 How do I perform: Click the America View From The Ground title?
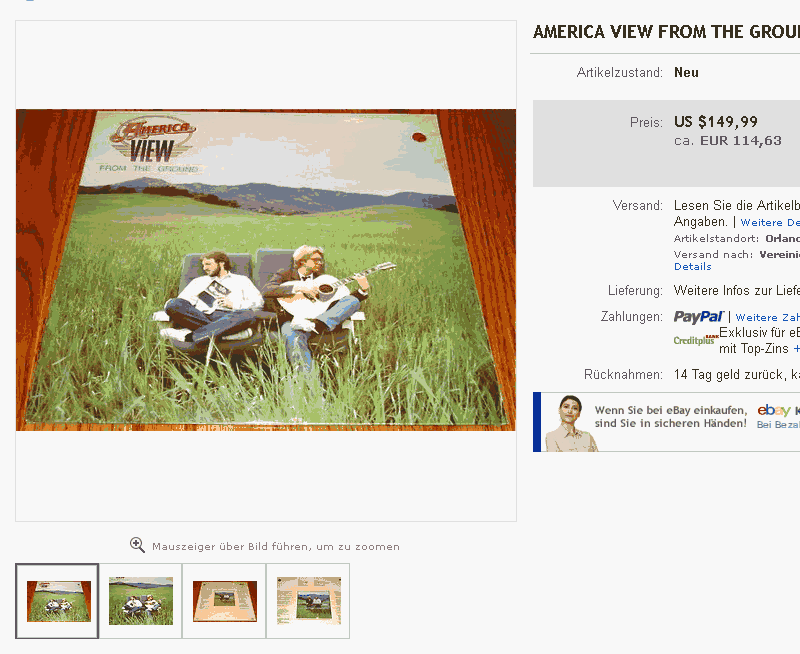point(666,32)
